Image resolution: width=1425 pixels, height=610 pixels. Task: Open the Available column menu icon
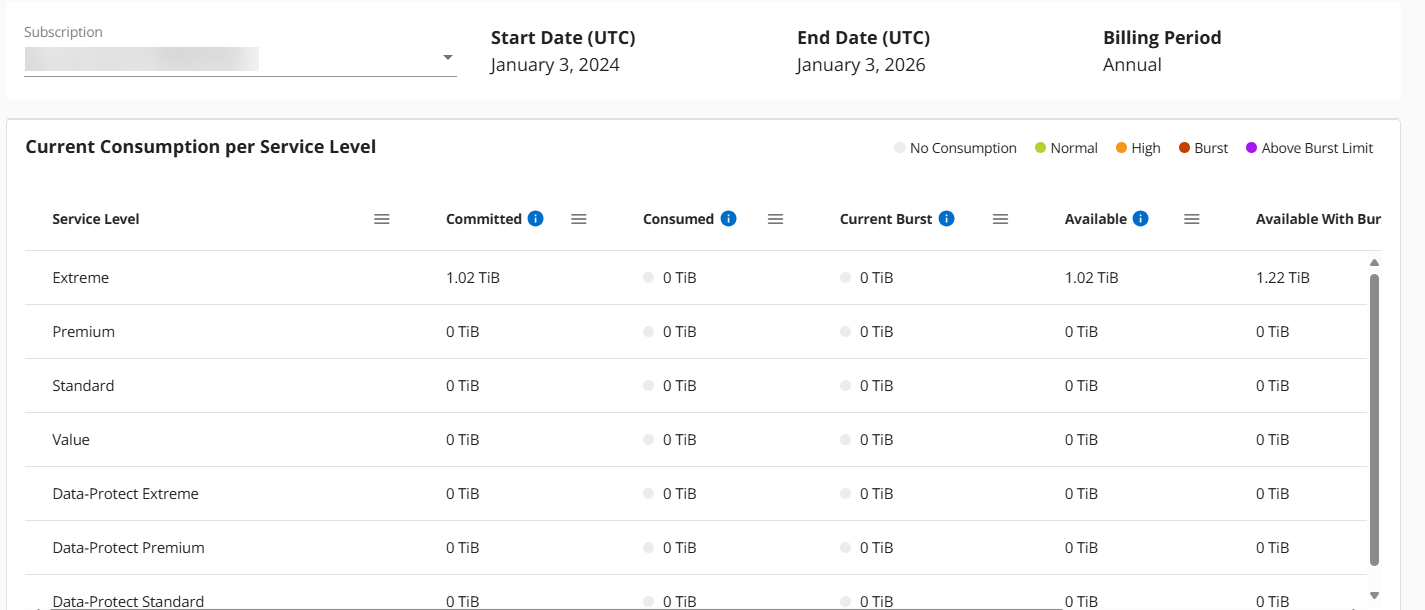point(1191,219)
